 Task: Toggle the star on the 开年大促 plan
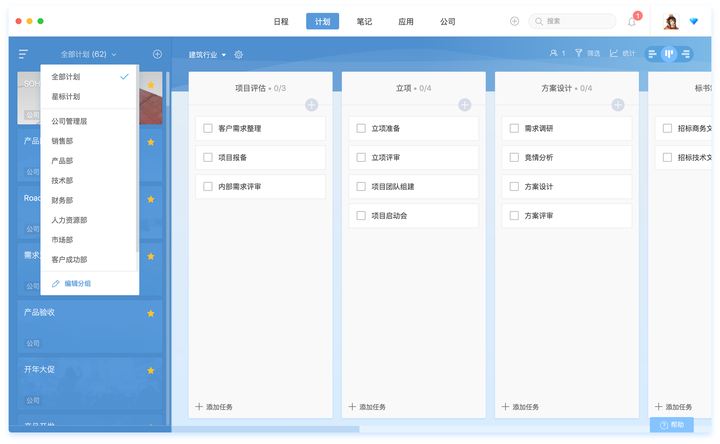click(151, 371)
